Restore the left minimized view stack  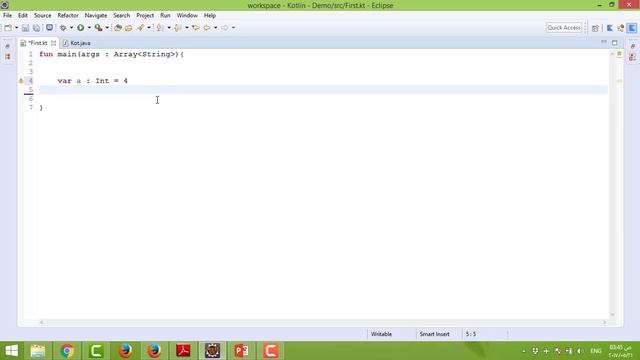tap(7, 46)
